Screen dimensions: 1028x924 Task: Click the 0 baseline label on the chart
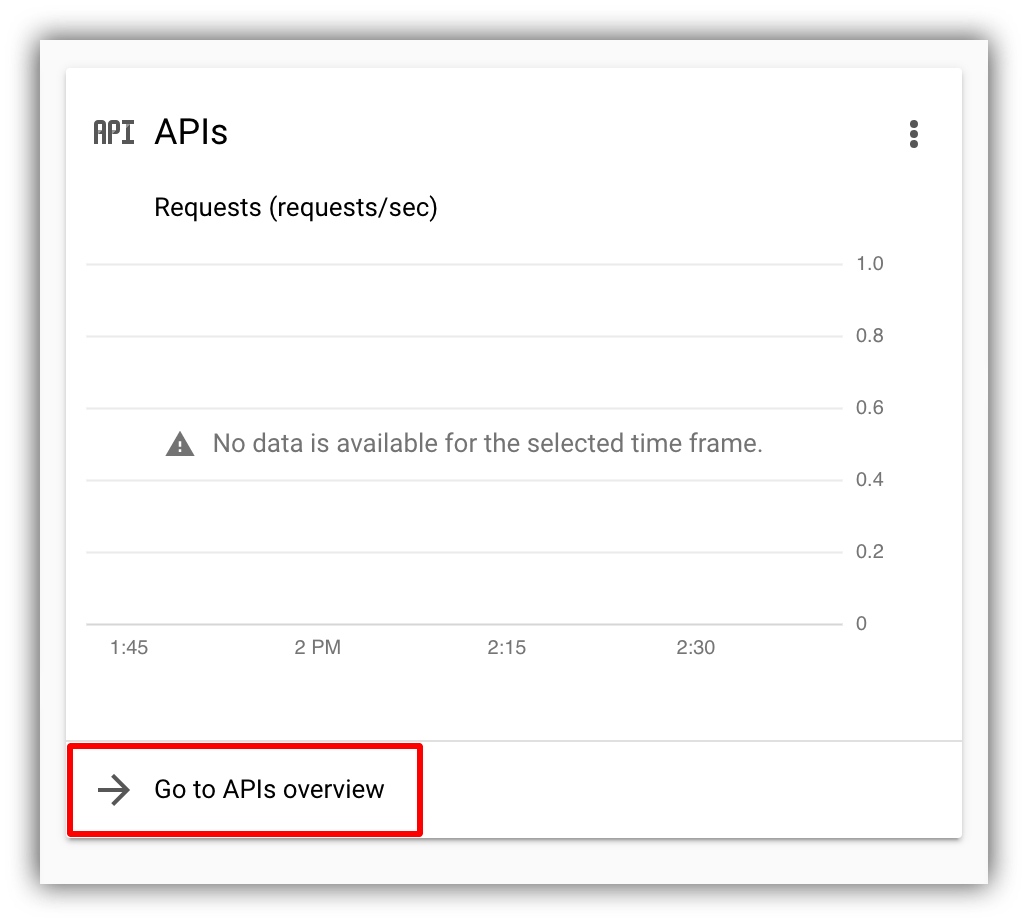(x=861, y=623)
